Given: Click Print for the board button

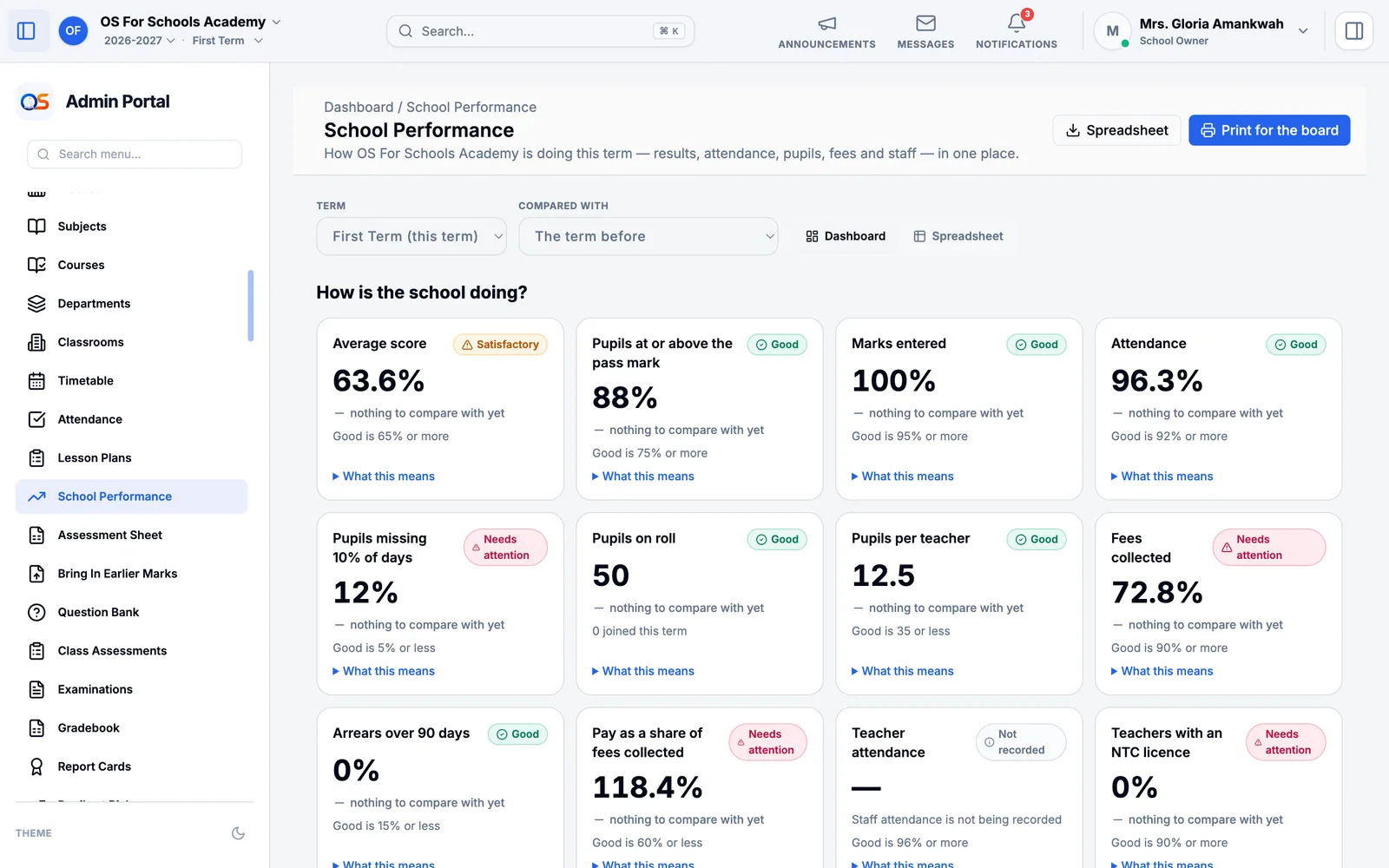Looking at the screenshot, I should pos(1269,130).
